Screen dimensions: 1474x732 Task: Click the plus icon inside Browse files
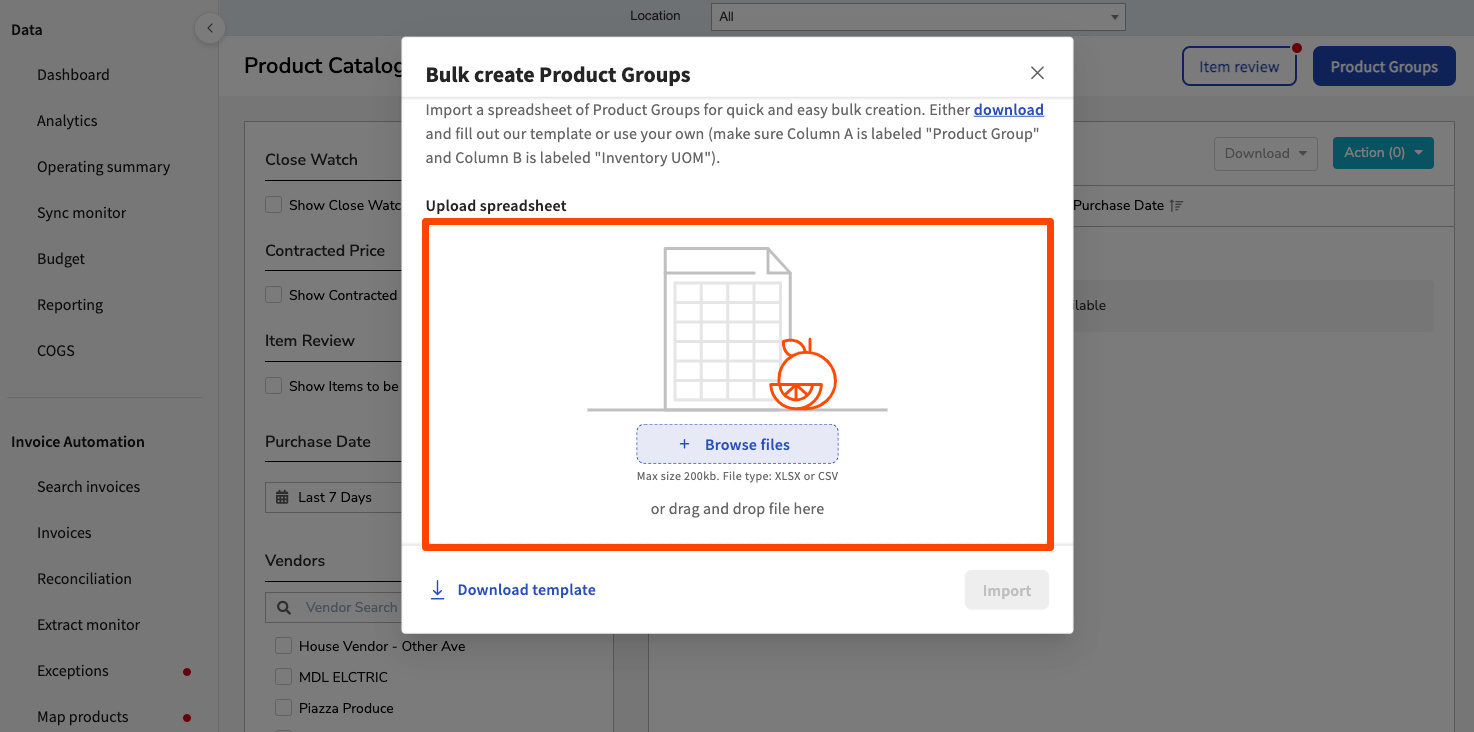tap(684, 444)
